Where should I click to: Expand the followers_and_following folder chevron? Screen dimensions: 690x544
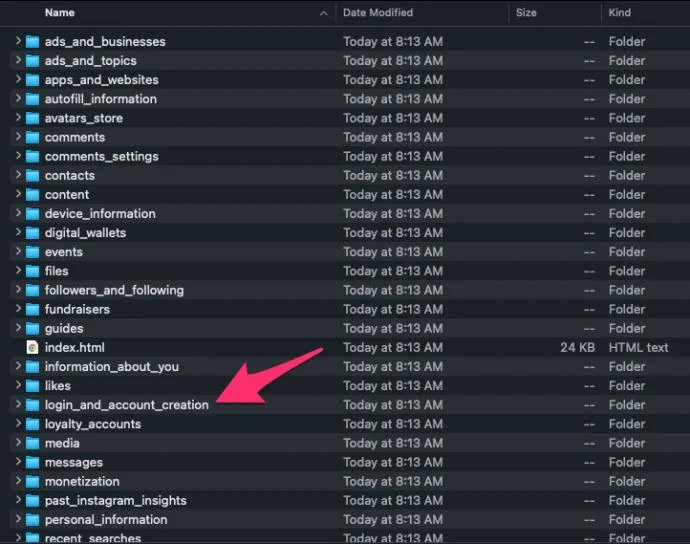[18, 289]
